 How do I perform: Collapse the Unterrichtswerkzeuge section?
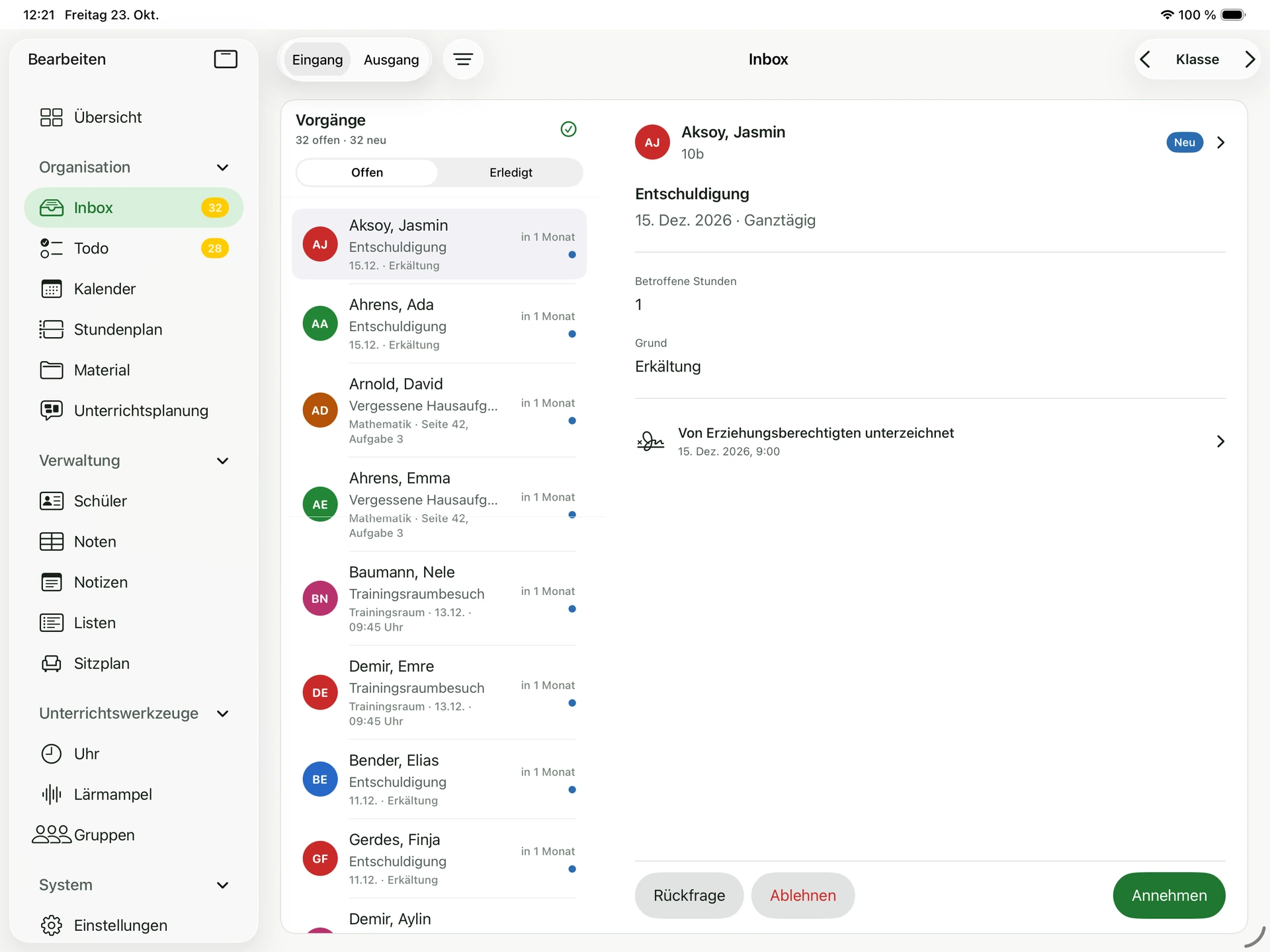pos(223,713)
